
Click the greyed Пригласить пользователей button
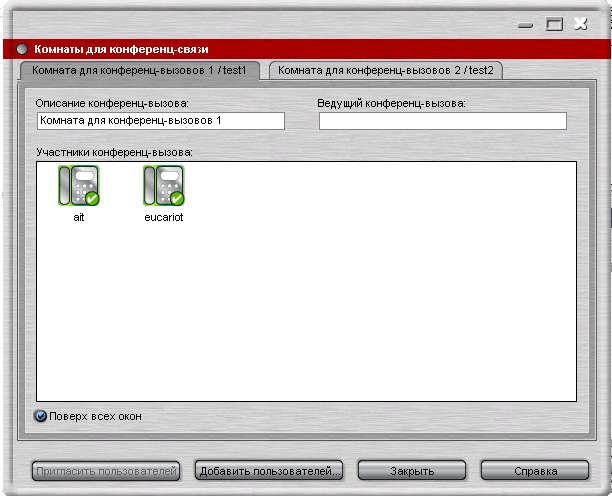[106, 471]
